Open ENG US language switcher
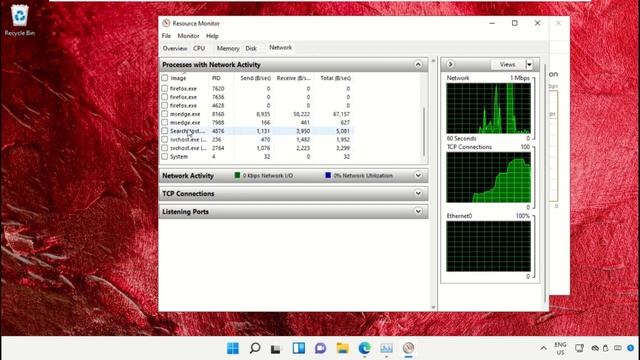 [x=560, y=348]
